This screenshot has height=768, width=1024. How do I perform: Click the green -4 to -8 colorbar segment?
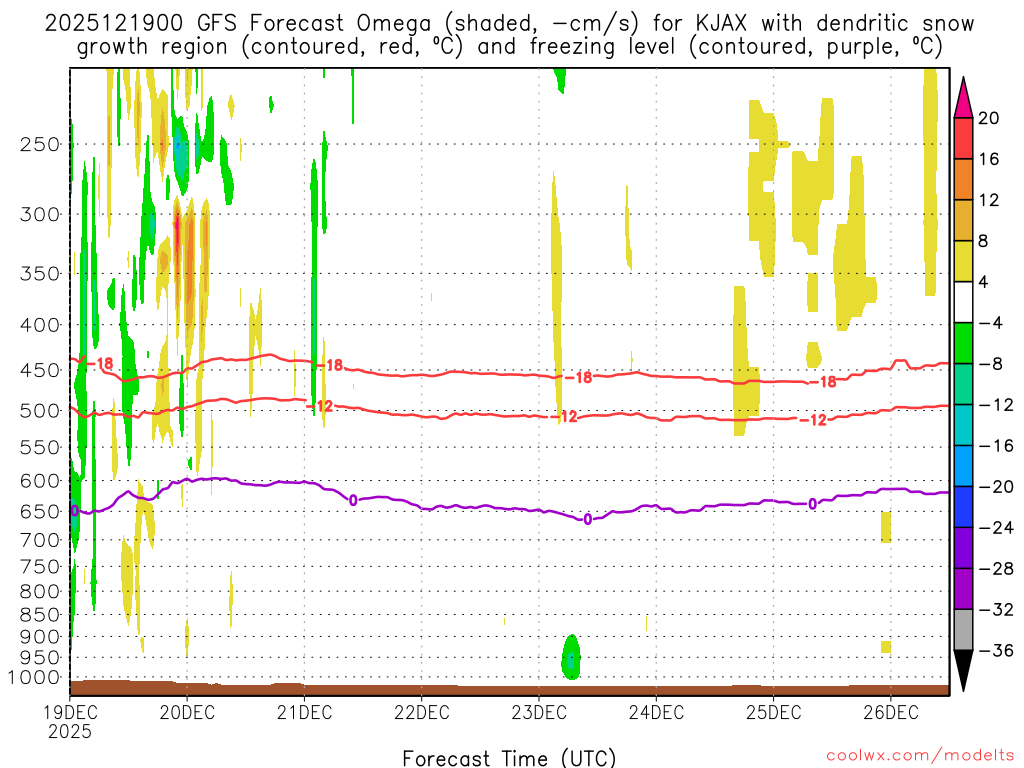pyautogui.click(x=963, y=343)
